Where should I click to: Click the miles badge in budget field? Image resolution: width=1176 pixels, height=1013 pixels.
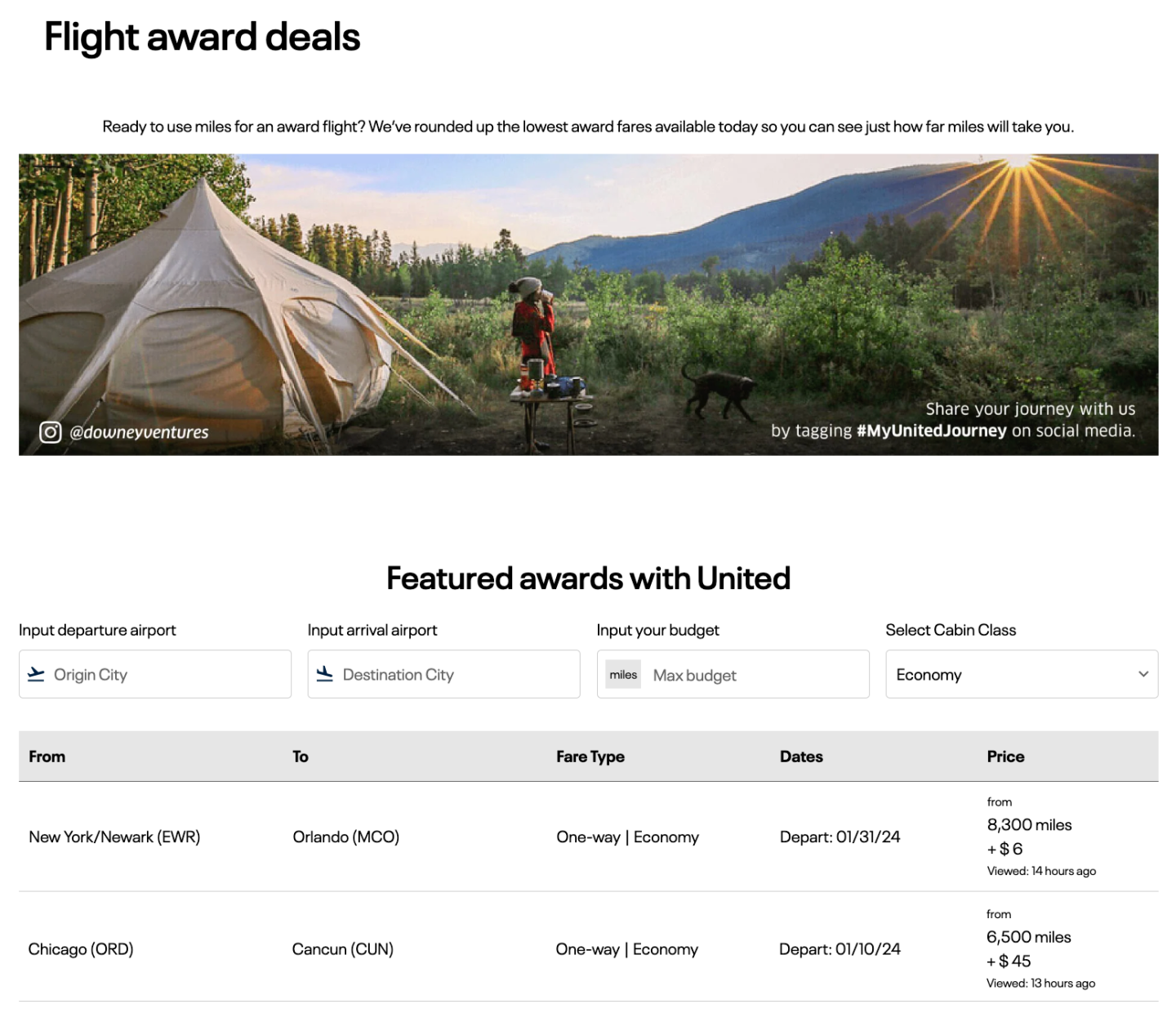click(623, 675)
